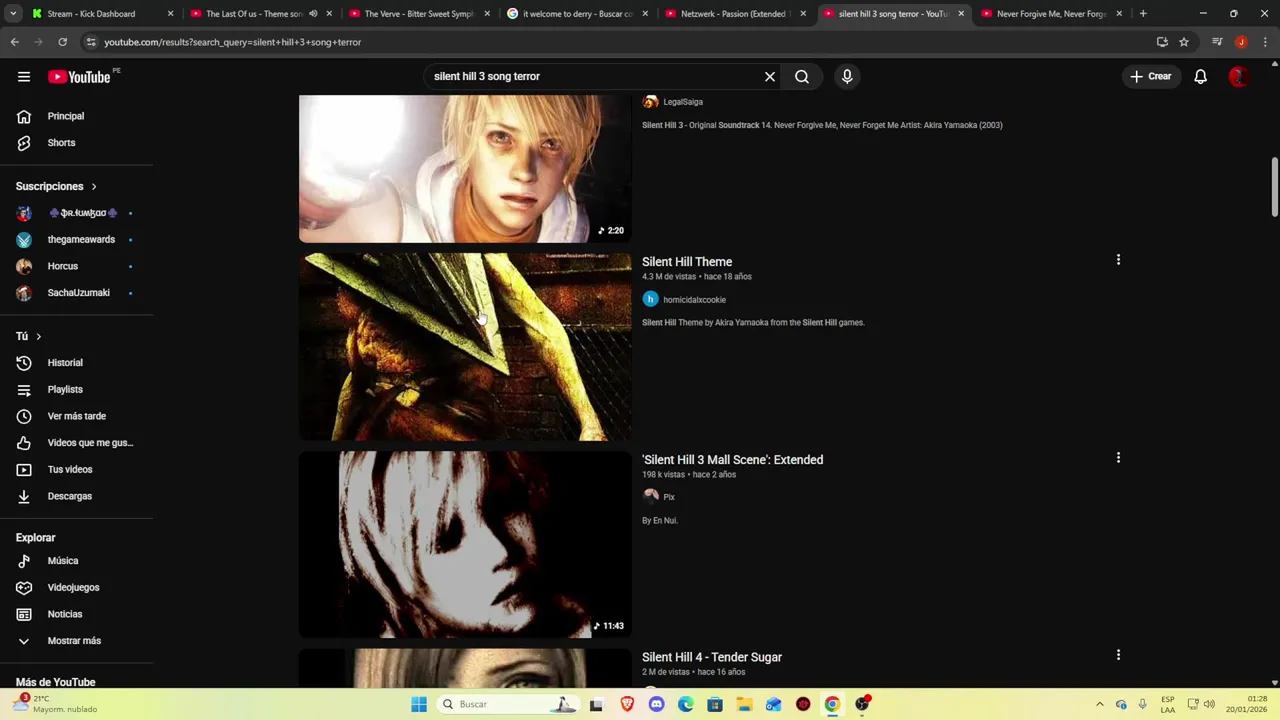The height and width of the screenshot is (720, 1280).
Task: Bookmark this page with the star
Action: [1184, 42]
